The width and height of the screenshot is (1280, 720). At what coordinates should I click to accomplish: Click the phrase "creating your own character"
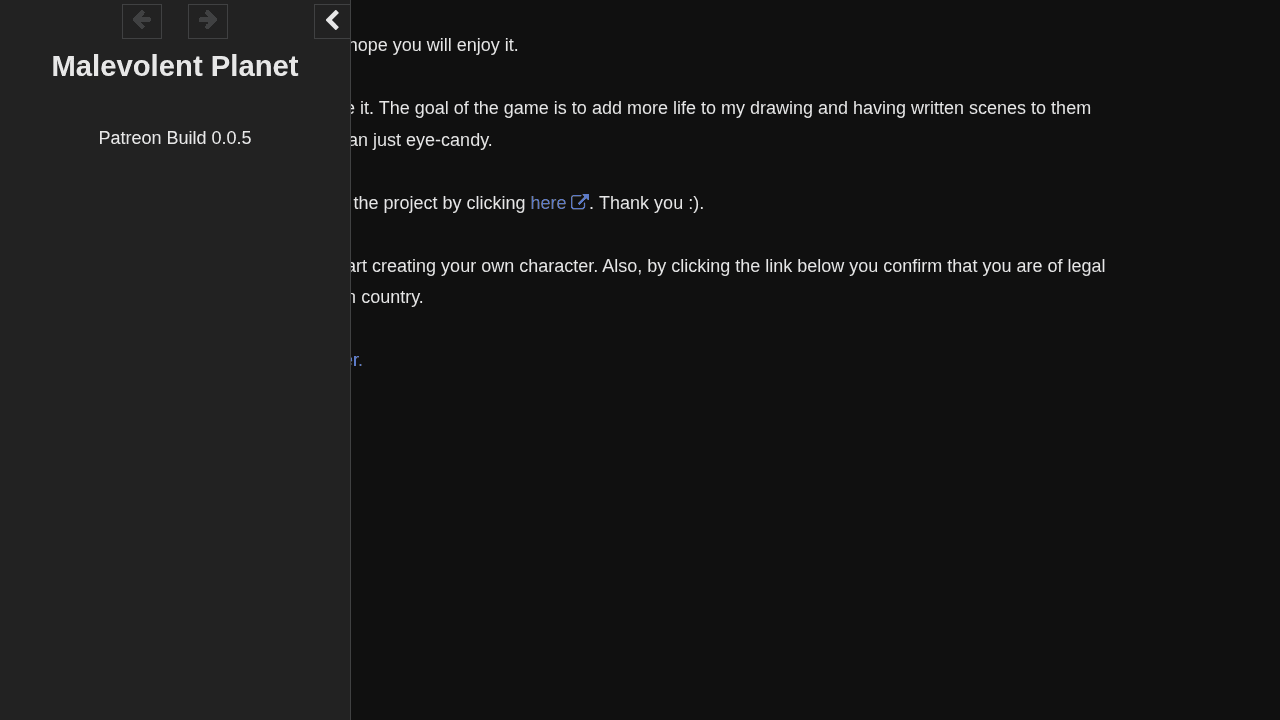484,266
